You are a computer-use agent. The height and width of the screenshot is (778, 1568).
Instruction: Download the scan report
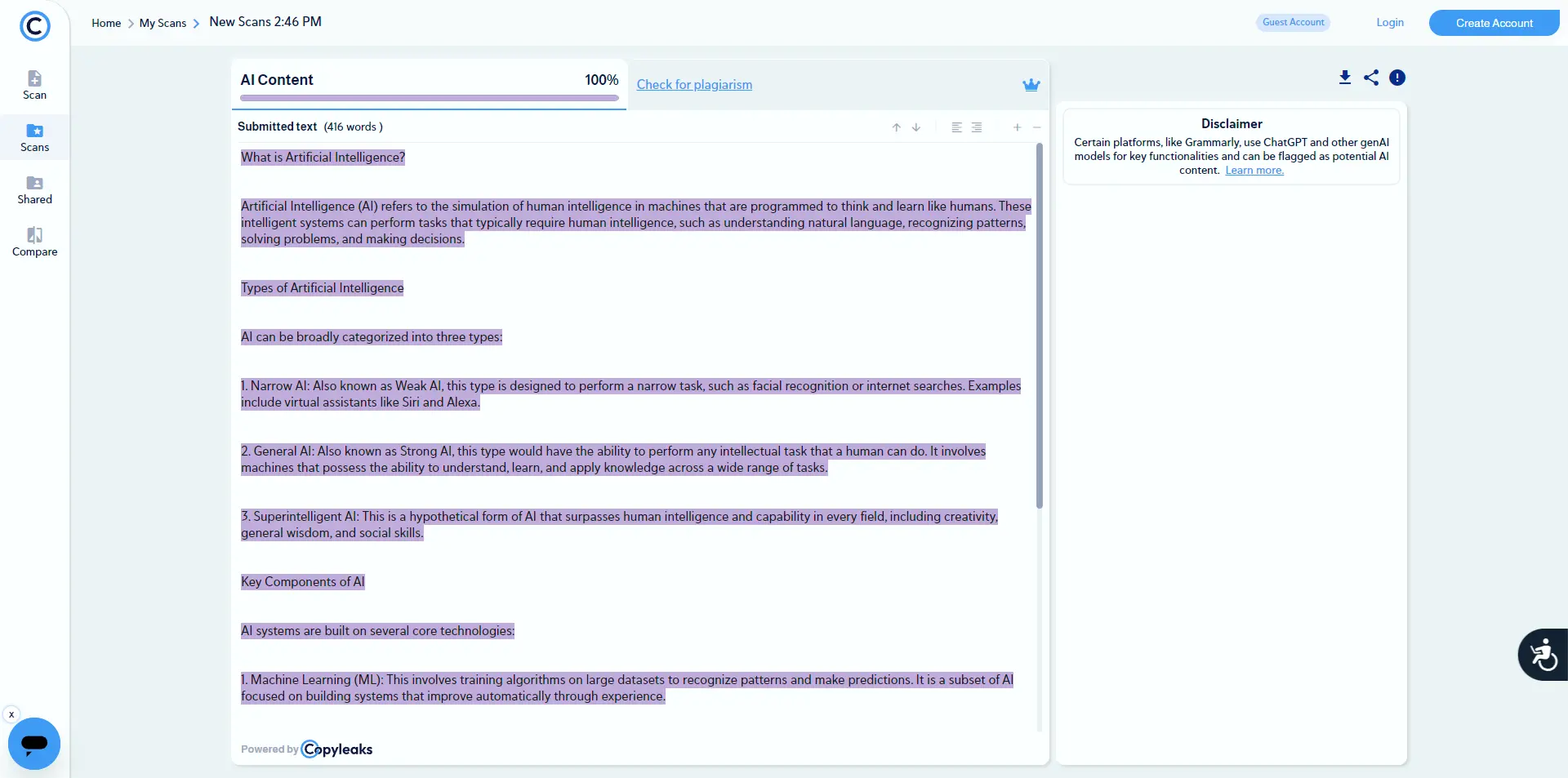coord(1345,78)
